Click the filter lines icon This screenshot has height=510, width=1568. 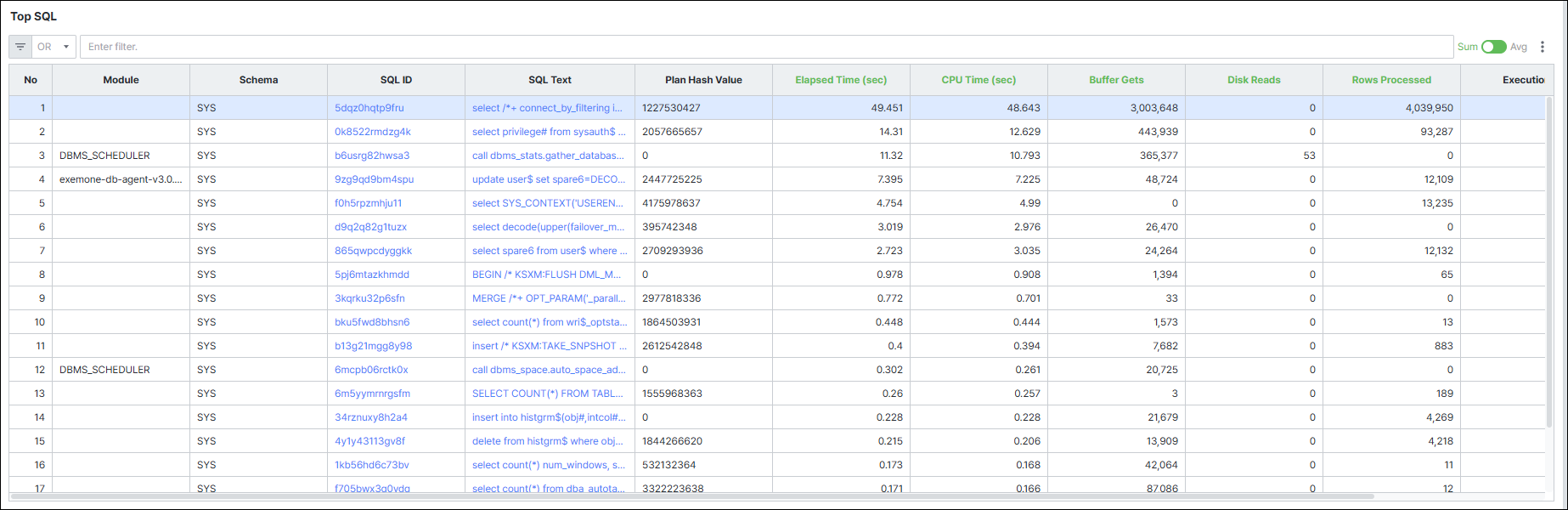[20, 47]
